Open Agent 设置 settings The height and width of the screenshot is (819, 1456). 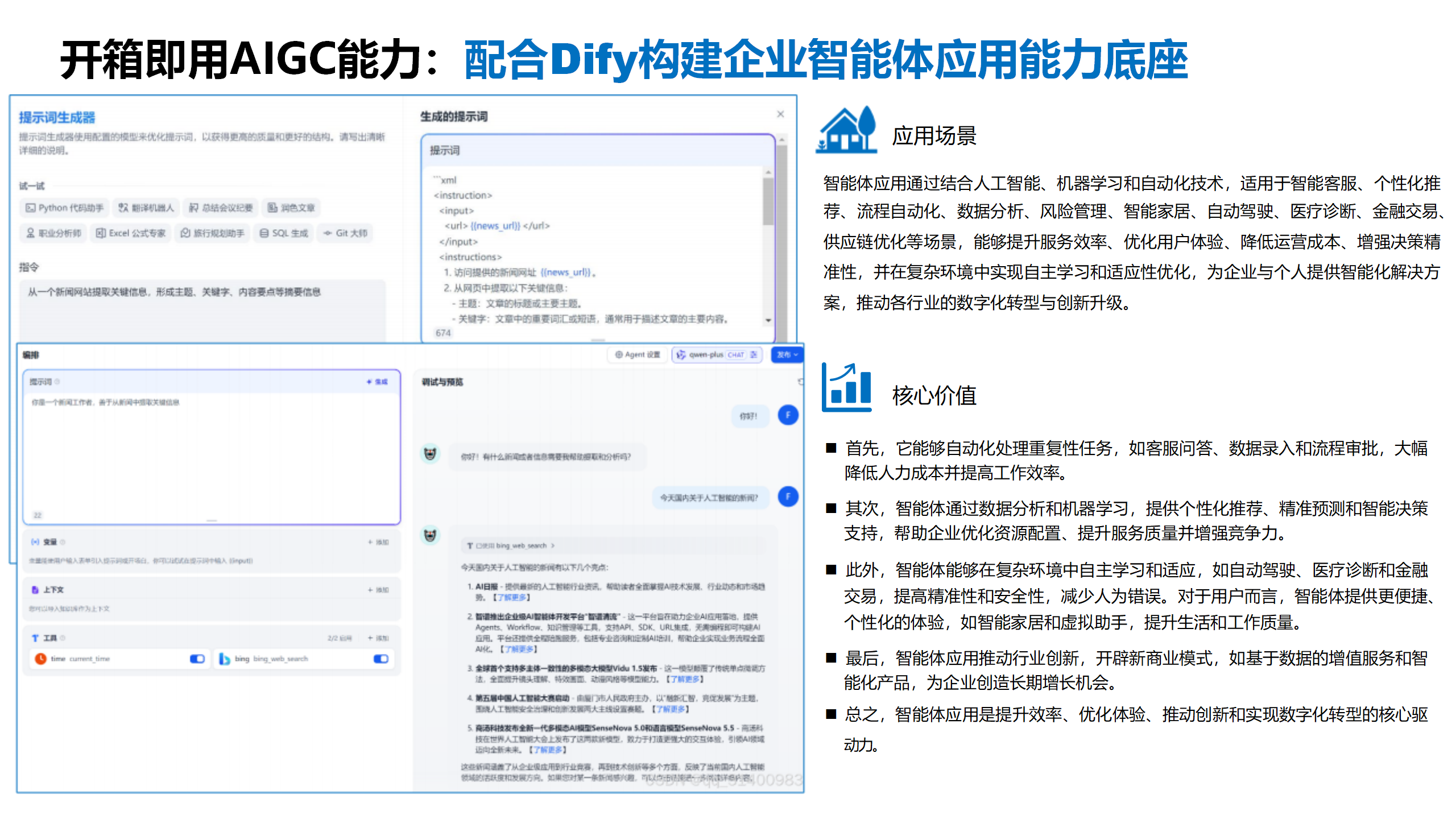tap(638, 354)
